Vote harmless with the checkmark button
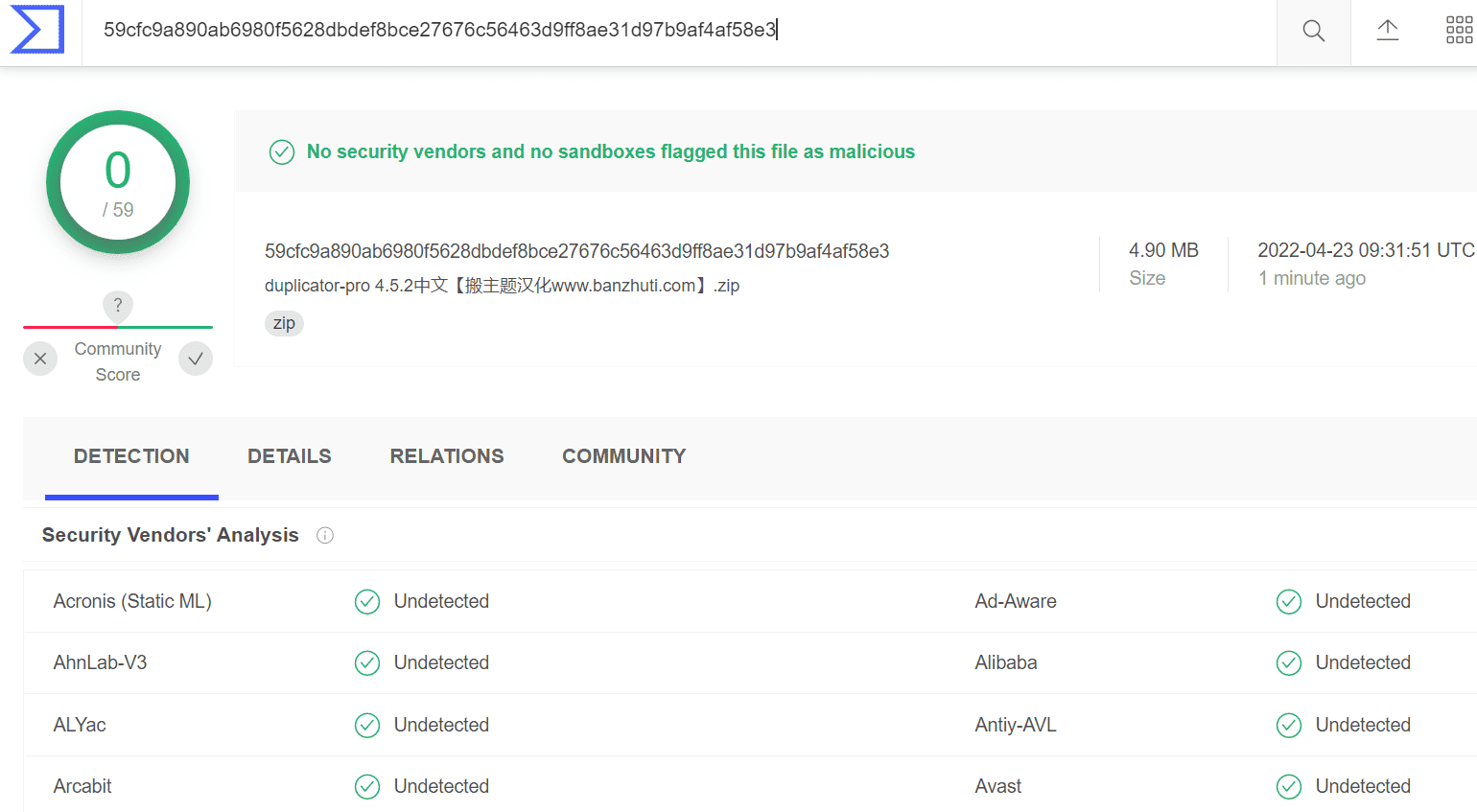This screenshot has width=1477, height=812. [x=196, y=359]
